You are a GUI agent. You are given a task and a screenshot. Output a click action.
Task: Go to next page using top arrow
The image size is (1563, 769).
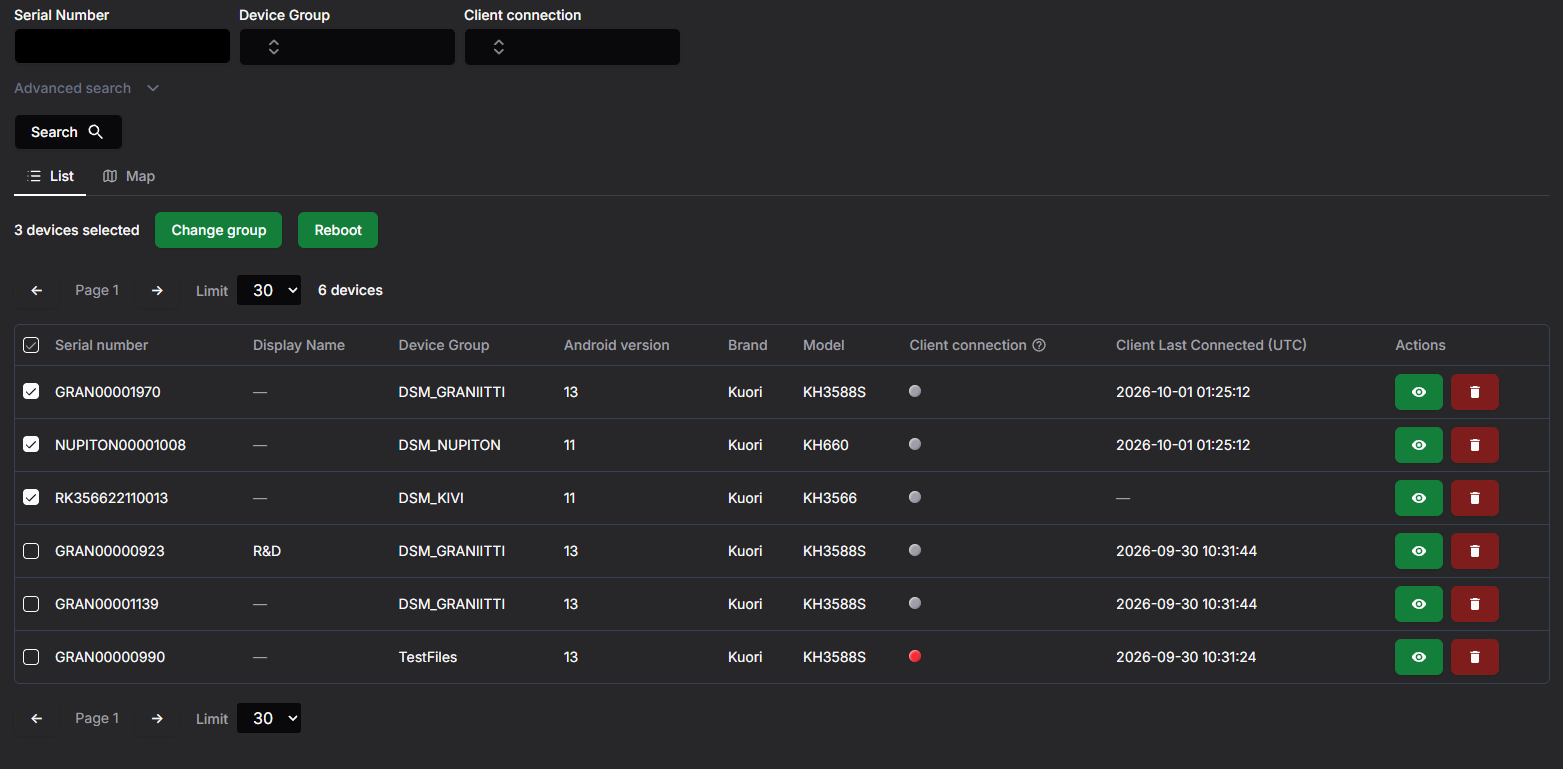pos(157,290)
